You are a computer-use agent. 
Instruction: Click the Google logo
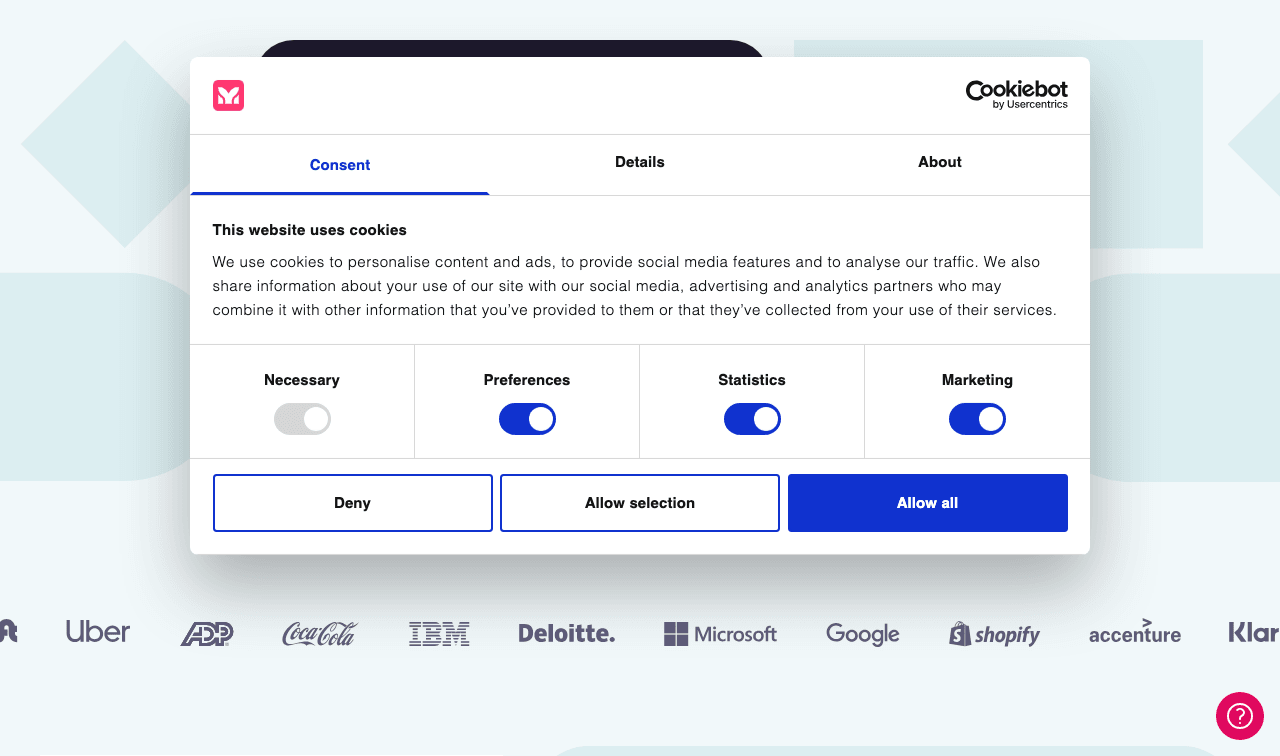863,634
